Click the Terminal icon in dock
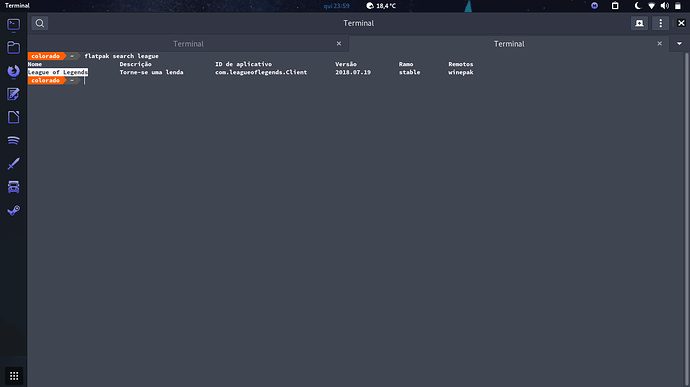690x387 pixels. (x=14, y=24)
